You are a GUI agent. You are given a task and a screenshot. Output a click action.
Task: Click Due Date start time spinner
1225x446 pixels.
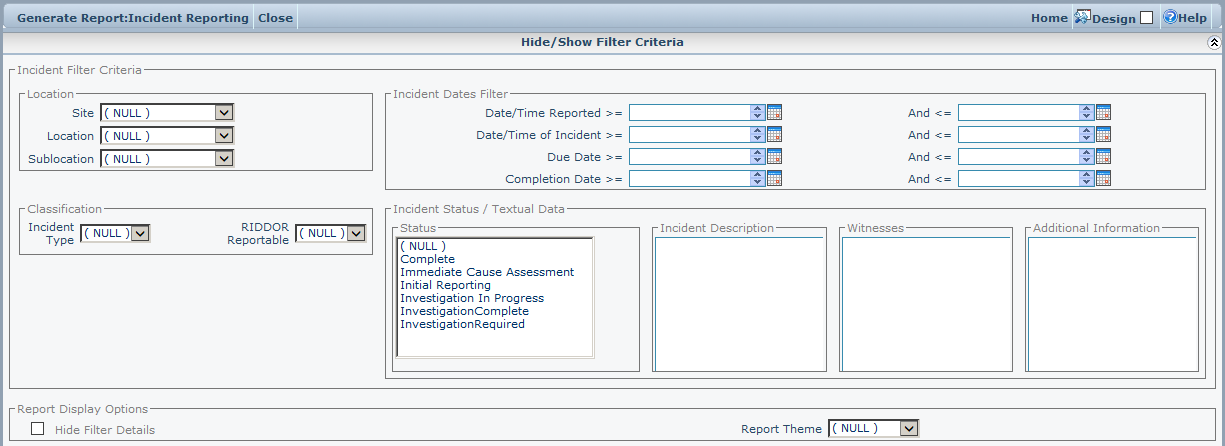pos(757,157)
